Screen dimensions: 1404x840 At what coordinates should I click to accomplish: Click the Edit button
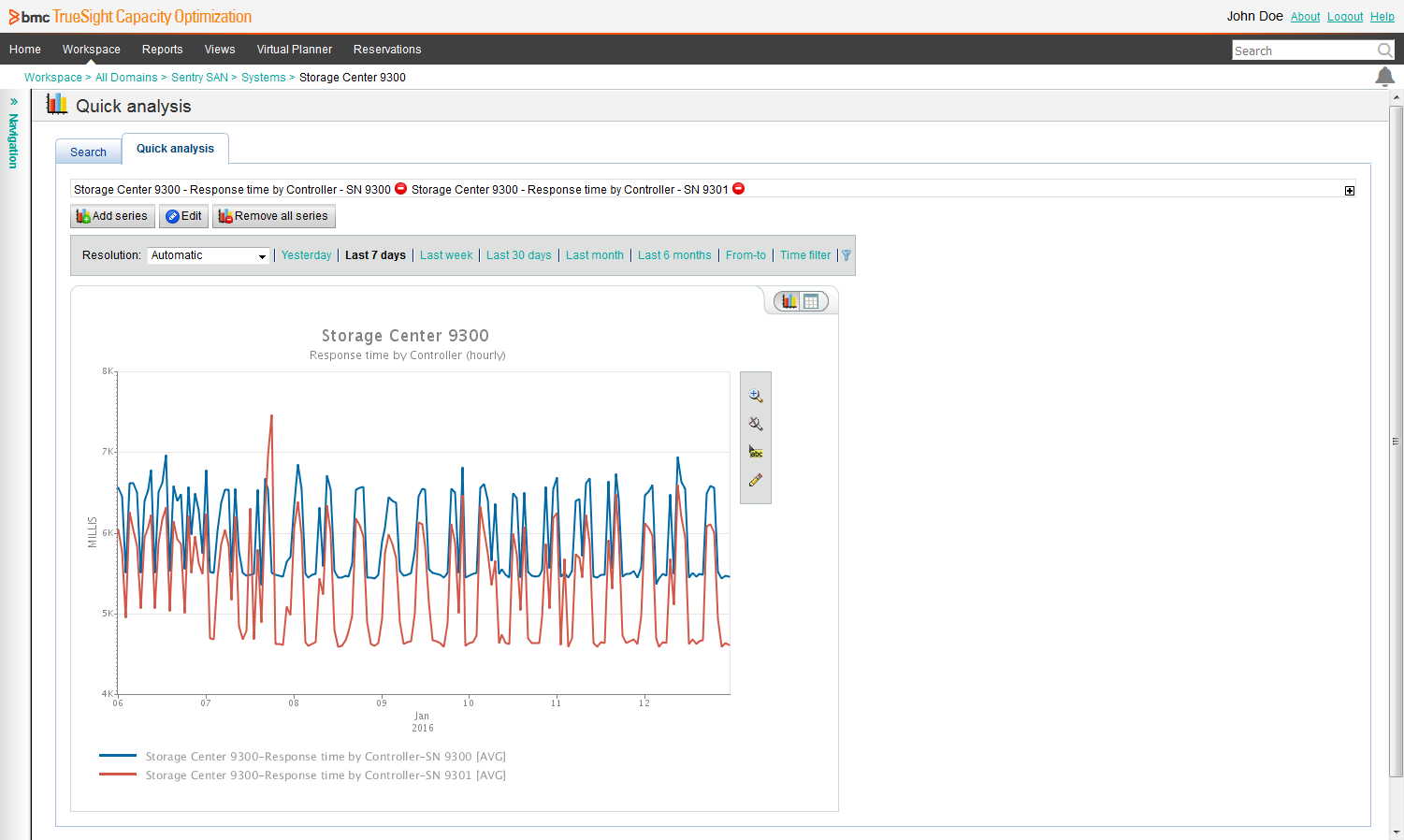(183, 216)
